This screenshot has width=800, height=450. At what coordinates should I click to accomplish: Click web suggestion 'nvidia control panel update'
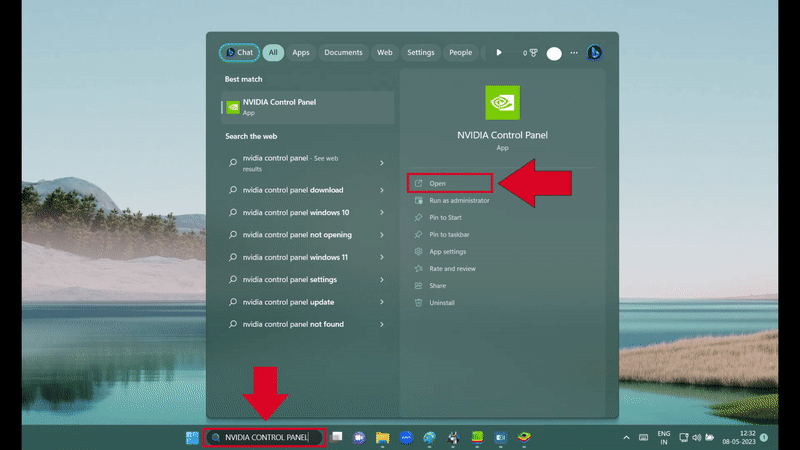(x=288, y=302)
